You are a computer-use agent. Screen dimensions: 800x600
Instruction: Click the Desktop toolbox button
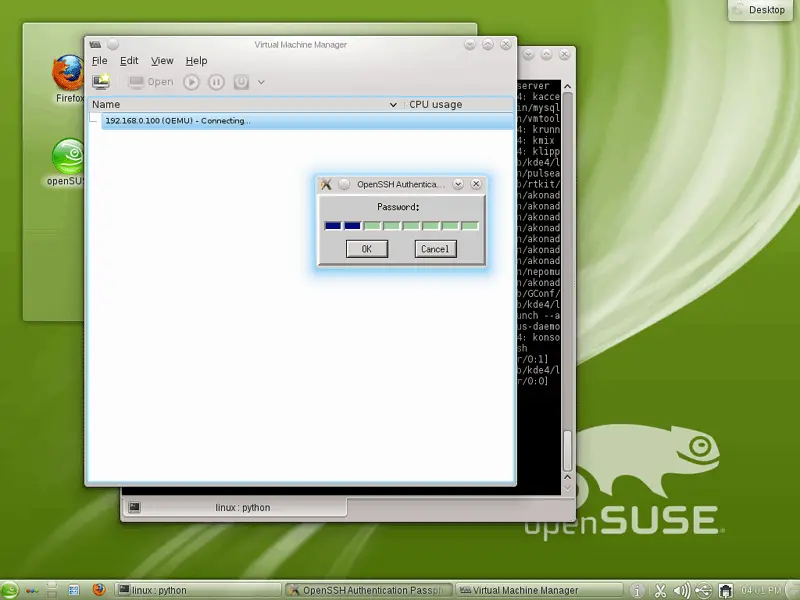click(x=760, y=10)
